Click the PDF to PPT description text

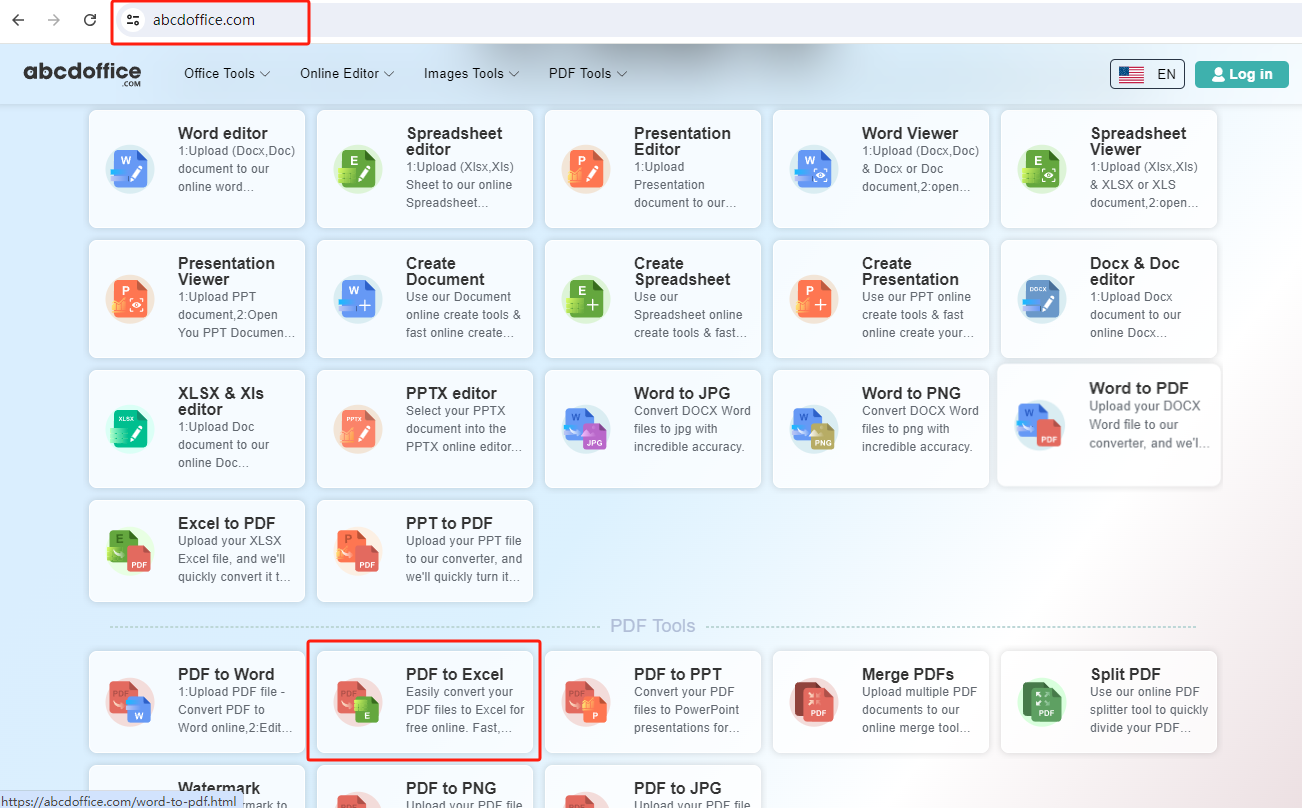[687, 710]
